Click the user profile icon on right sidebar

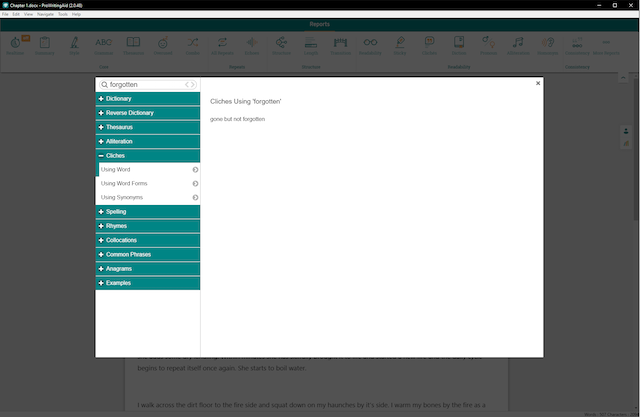pos(626,131)
